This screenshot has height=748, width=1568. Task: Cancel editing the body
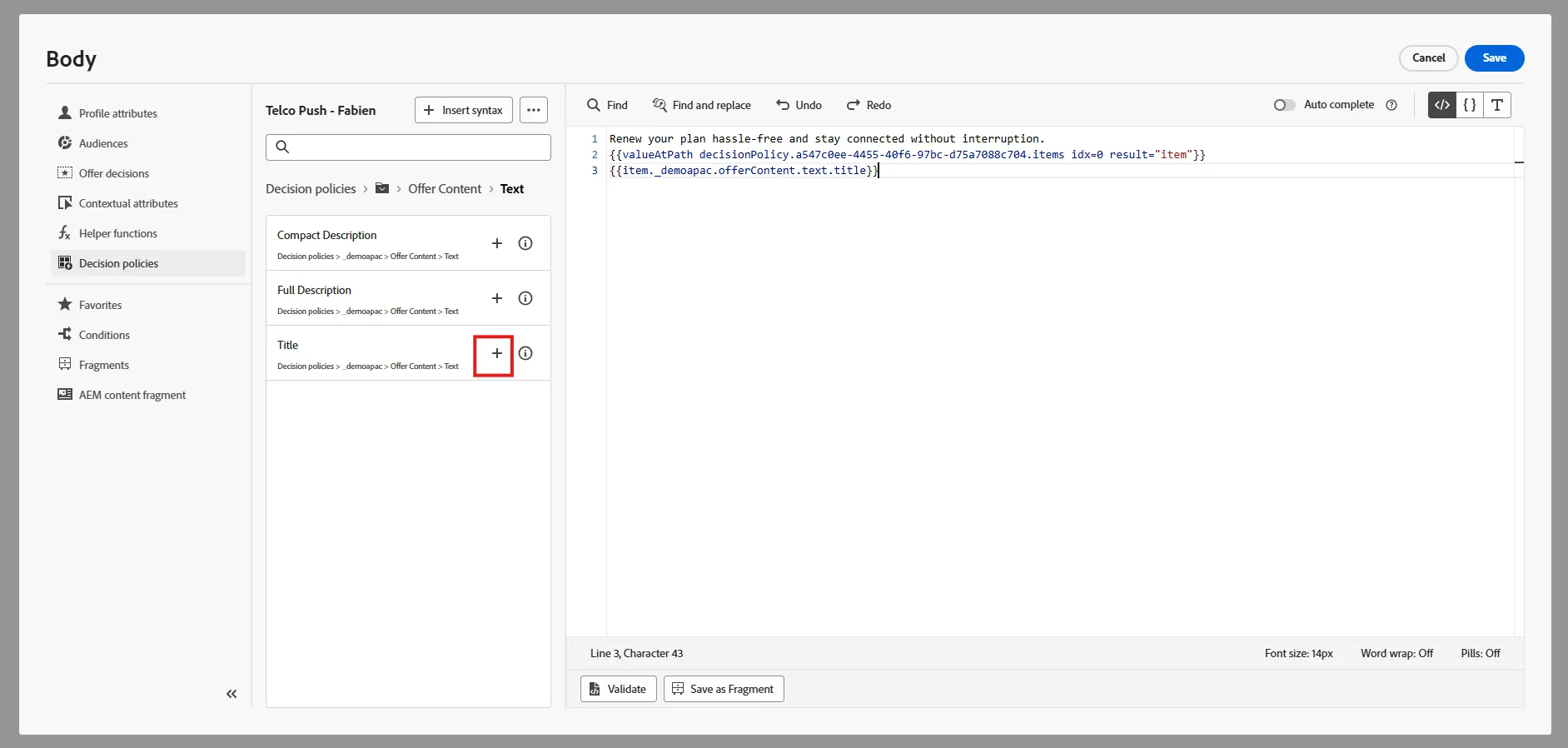[x=1429, y=58]
